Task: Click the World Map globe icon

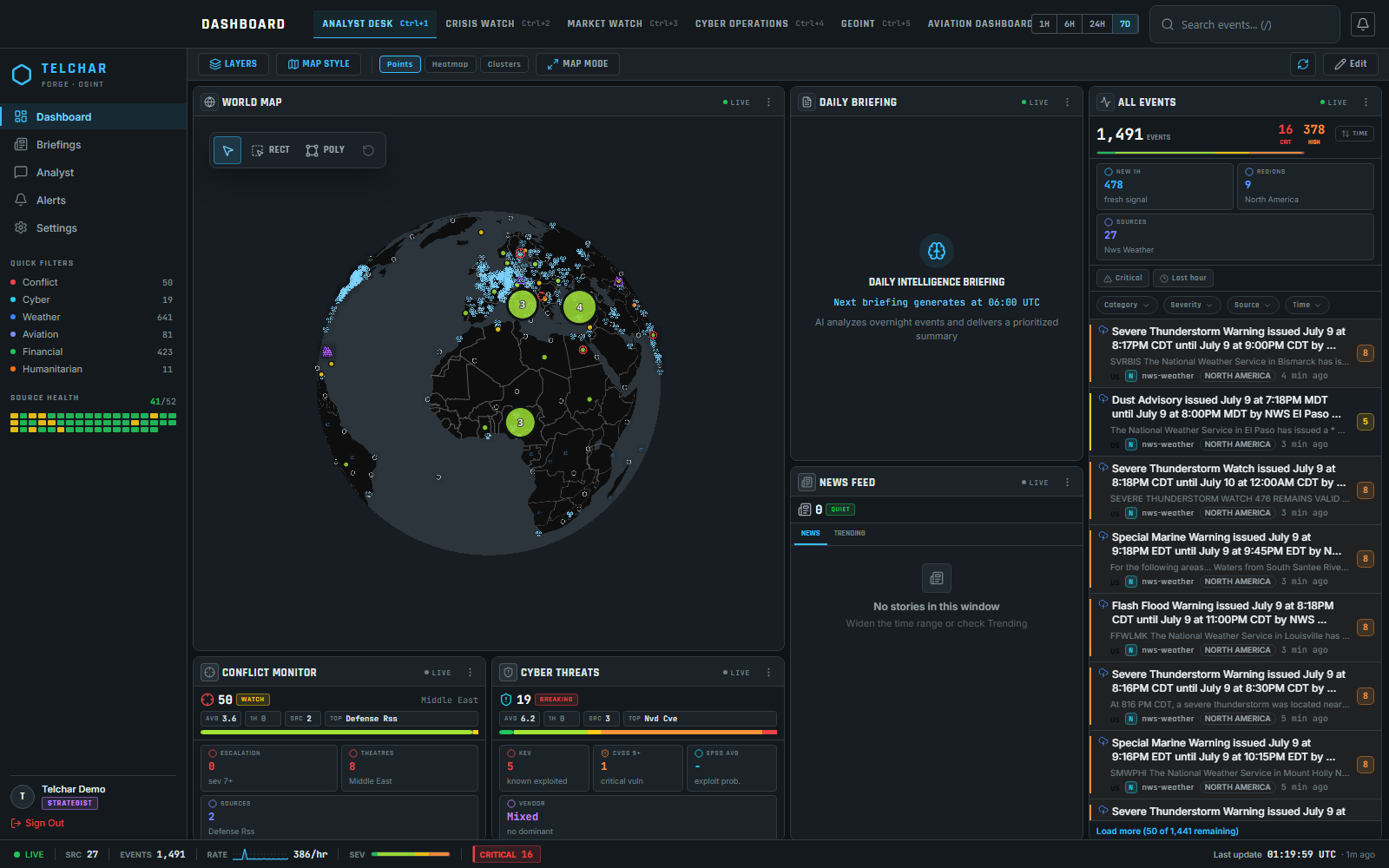Action: click(209, 102)
